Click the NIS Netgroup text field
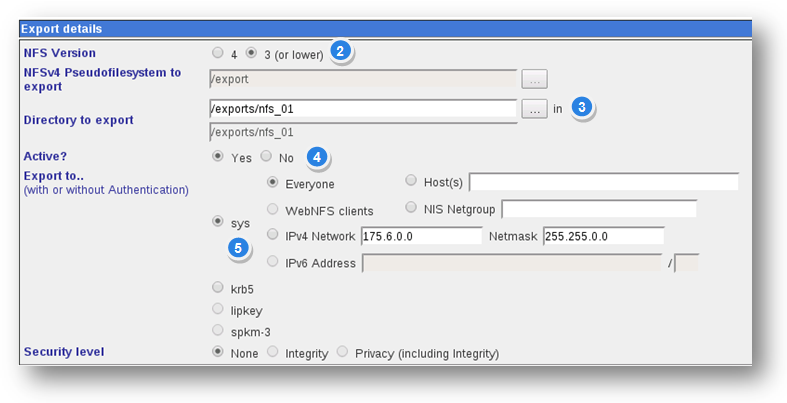Viewport: 787px width, 403px height. (x=598, y=209)
